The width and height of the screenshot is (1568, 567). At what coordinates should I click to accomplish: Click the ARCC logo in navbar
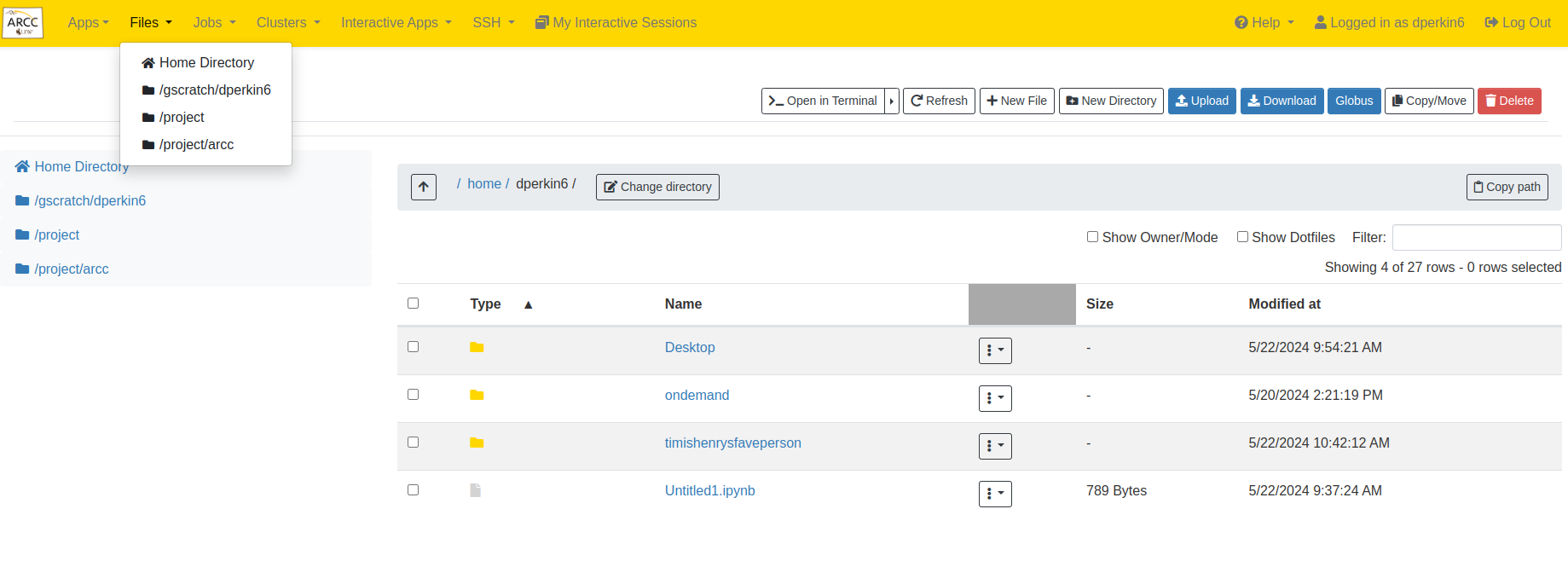23,23
